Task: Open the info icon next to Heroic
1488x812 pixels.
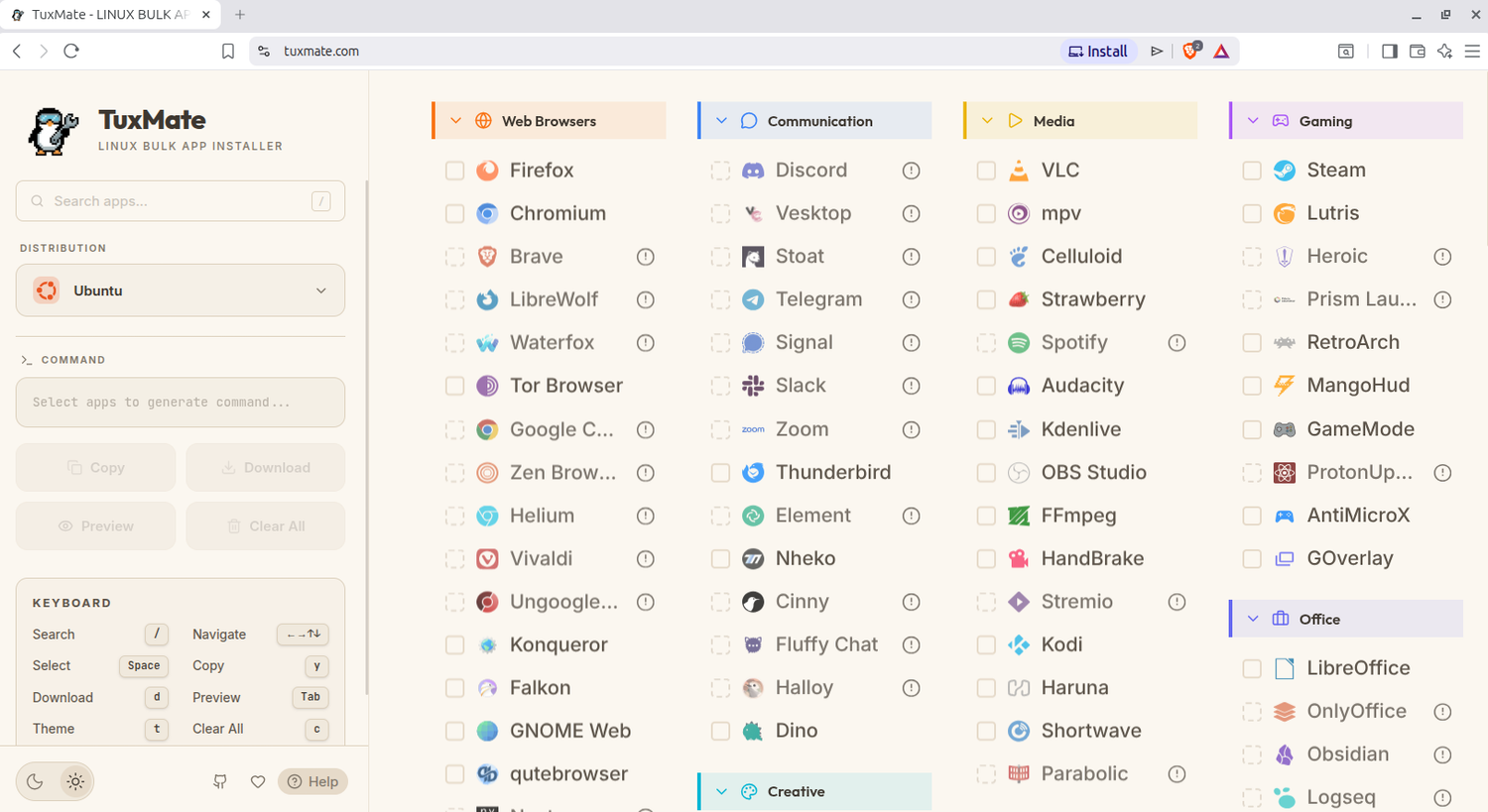Action: click(x=1443, y=257)
